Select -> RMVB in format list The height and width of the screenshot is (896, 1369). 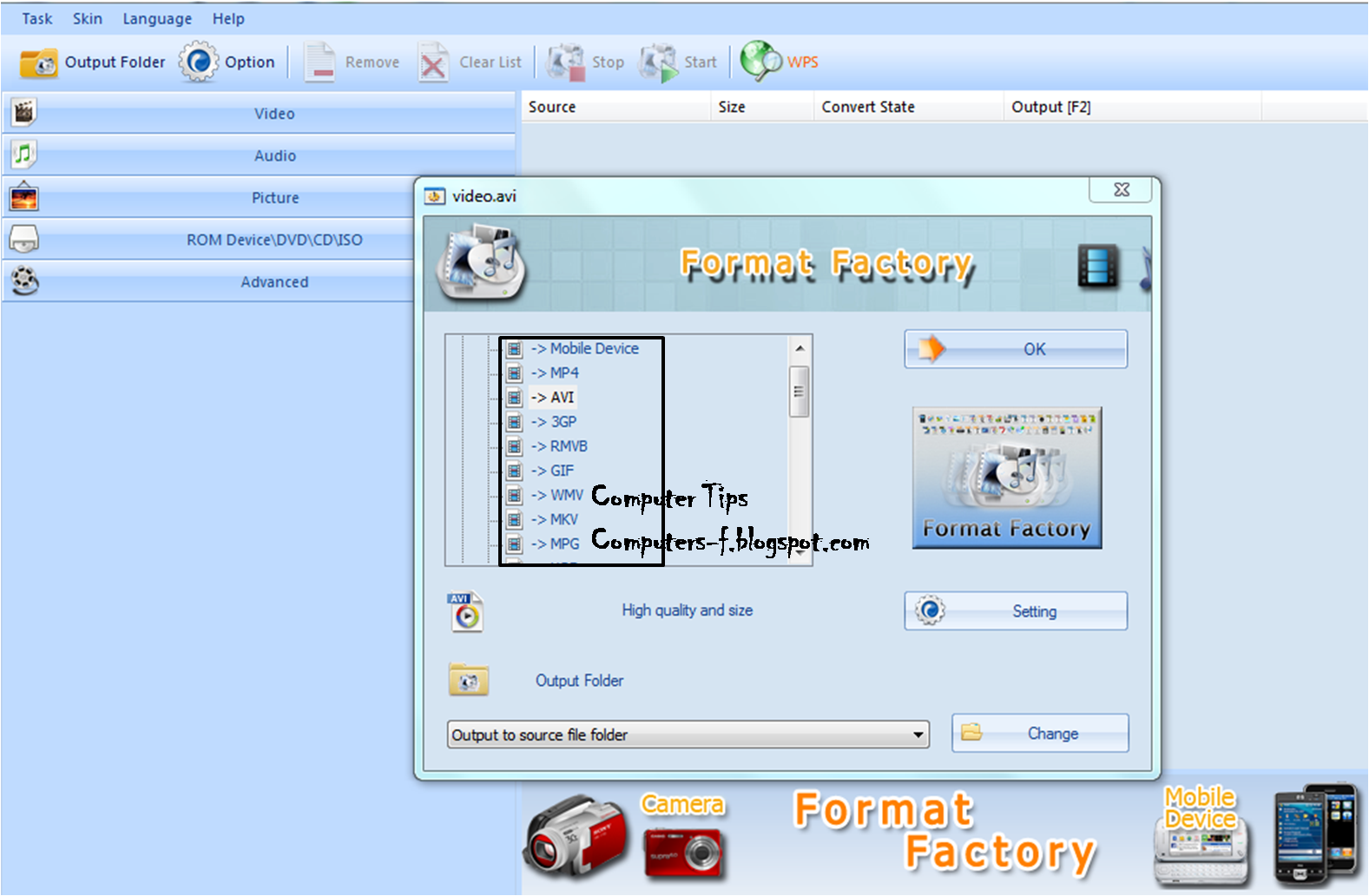pos(559,445)
